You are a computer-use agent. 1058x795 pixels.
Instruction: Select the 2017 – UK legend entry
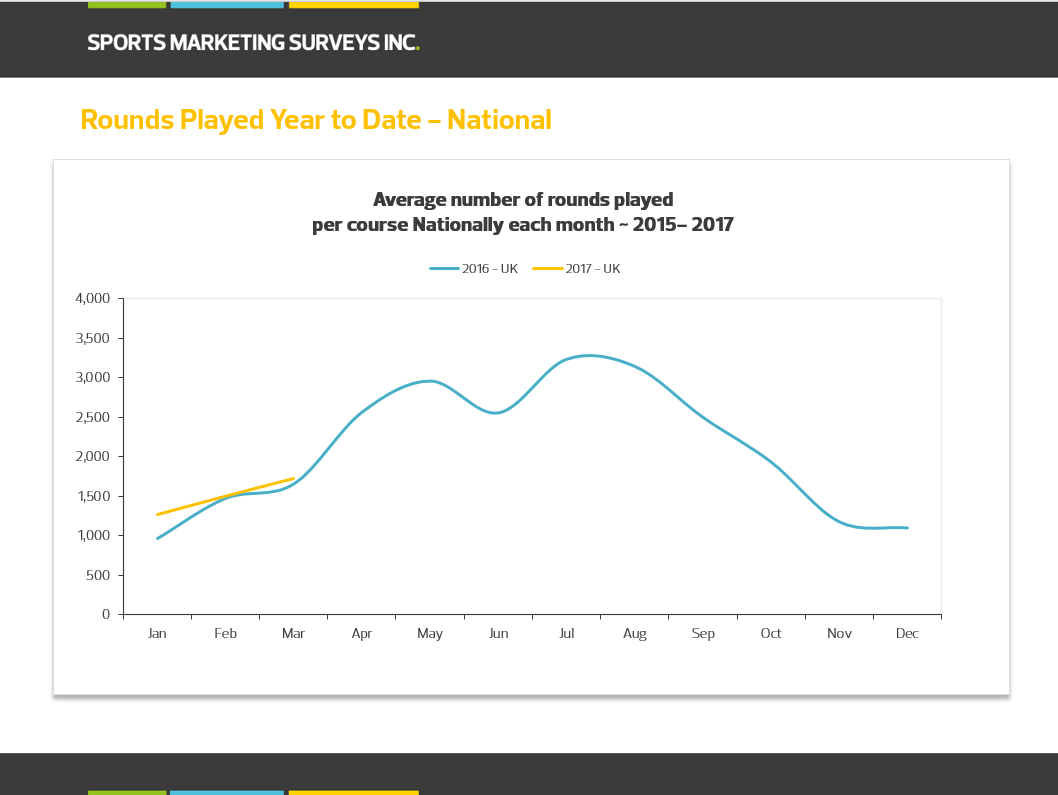pyautogui.click(x=577, y=269)
